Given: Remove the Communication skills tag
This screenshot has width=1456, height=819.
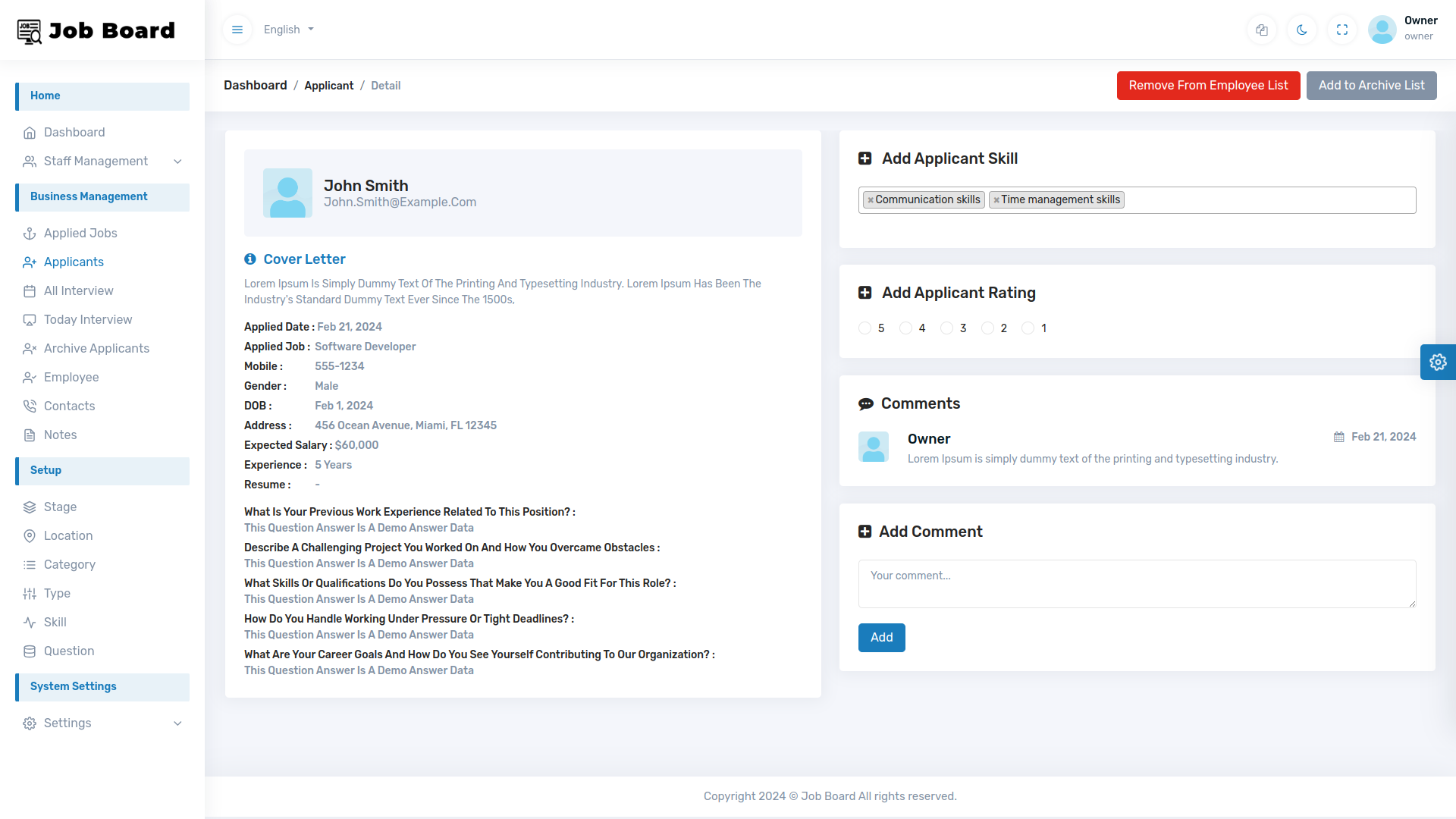Looking at the screenshot, I should pos(871,199).
